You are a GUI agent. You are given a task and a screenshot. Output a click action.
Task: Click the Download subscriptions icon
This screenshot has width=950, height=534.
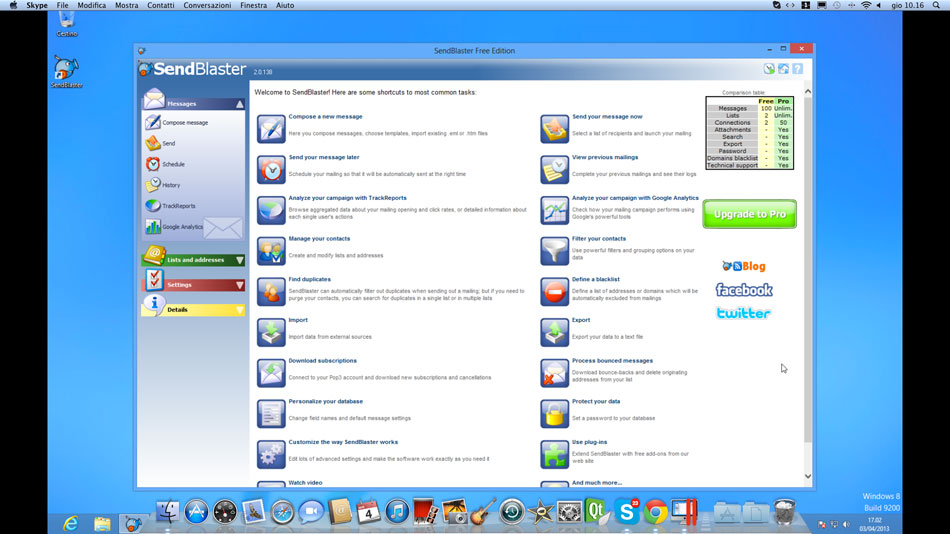tap(271, 372)
